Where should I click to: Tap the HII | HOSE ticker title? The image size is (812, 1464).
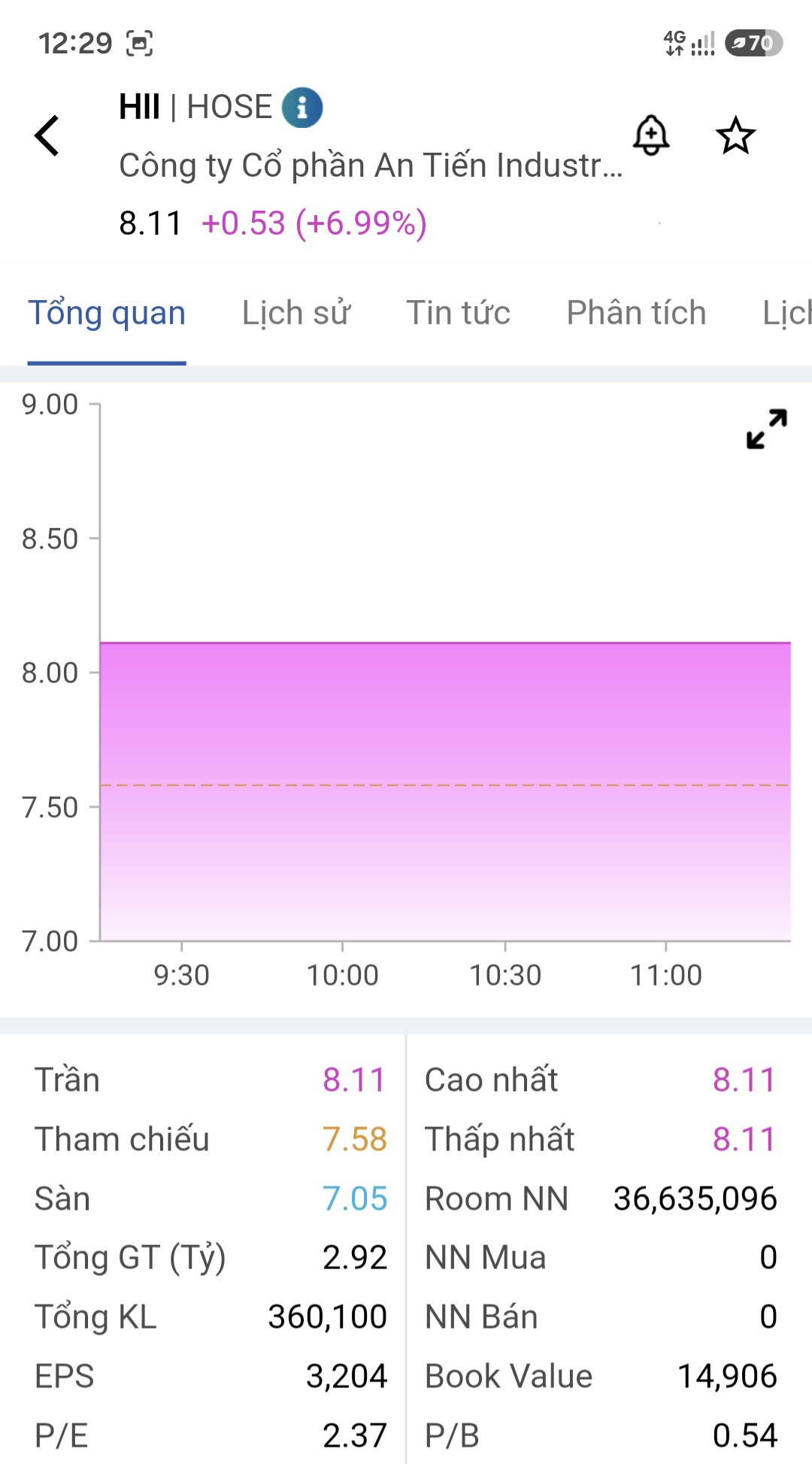tap(195, 107)
